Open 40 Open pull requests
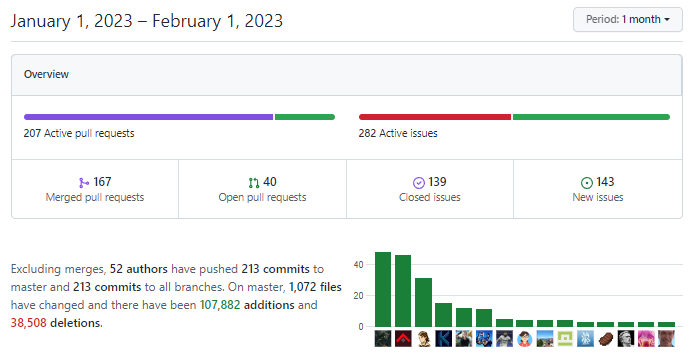The width and height of the screenshot is (697, 363). pos(262,189)
